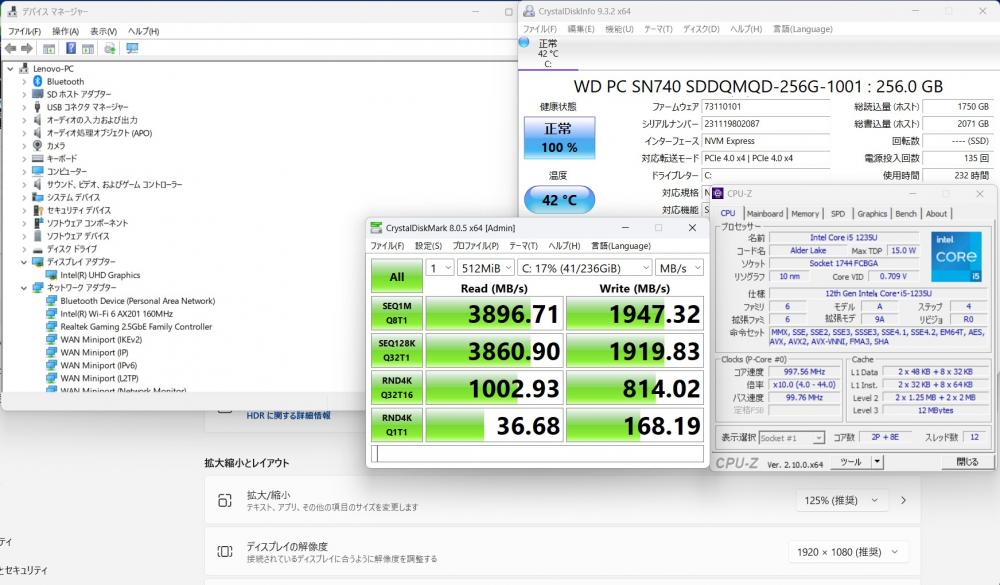Click the USB plug icon for USB コネクタ マネージャー
This screenshot has height=585, width=1000.
[38, 107]
